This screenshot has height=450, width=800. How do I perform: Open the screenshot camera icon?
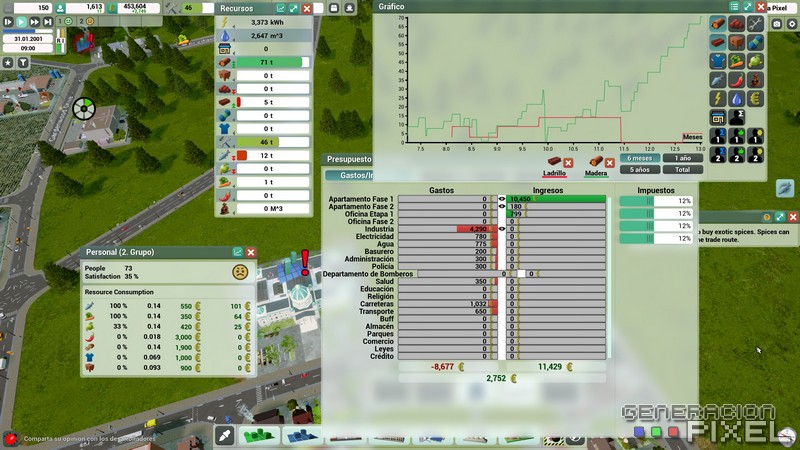click(x=777, y=24)
